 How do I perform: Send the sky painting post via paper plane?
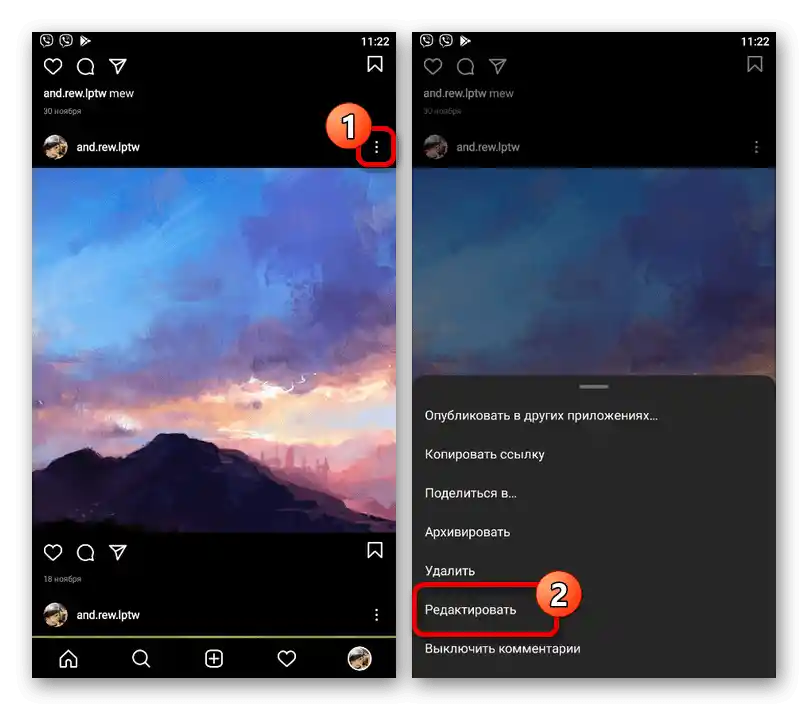[117, 552]
